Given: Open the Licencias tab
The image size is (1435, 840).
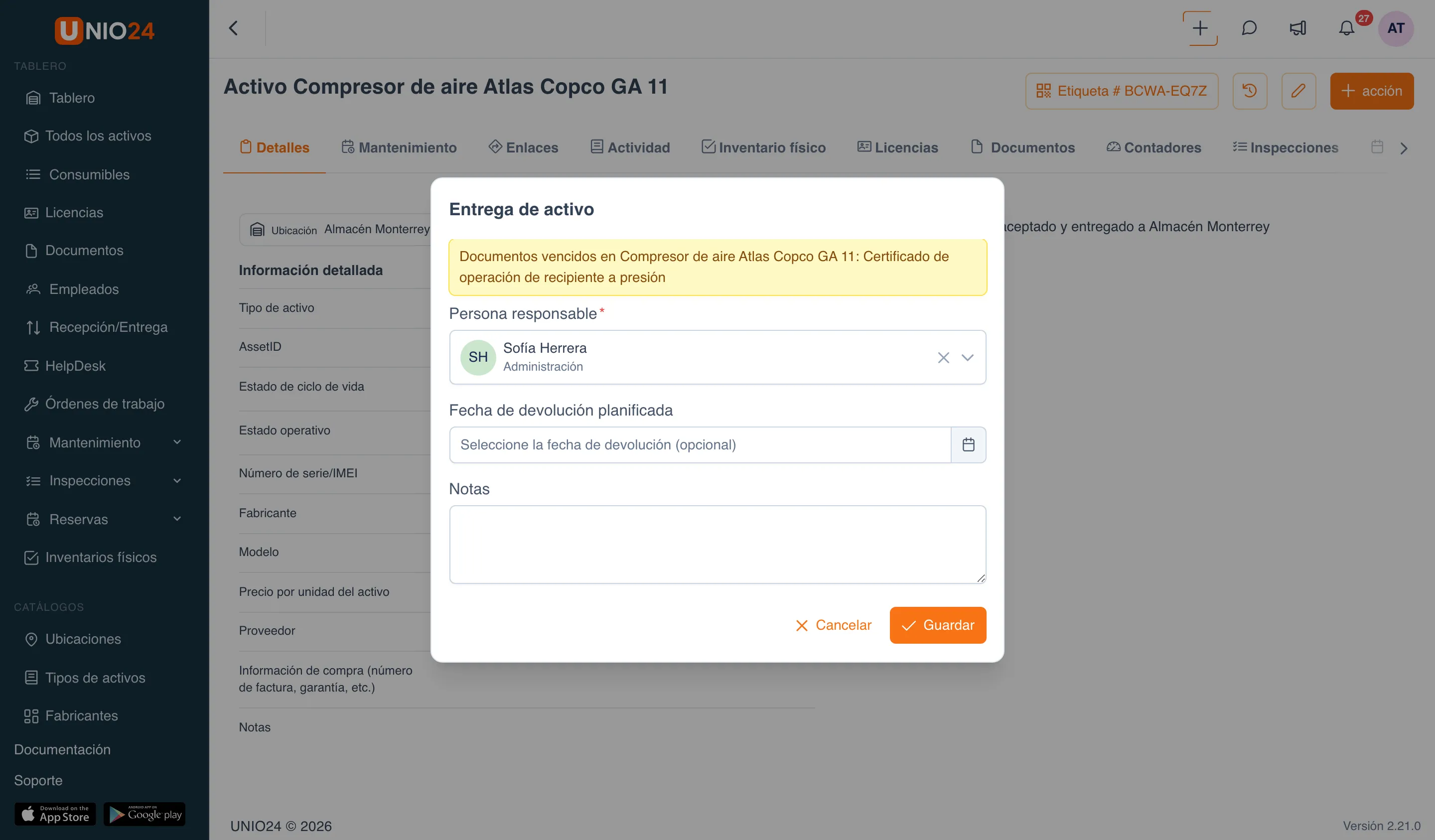Looking at the screenshot, I should [x=897, y=147].
